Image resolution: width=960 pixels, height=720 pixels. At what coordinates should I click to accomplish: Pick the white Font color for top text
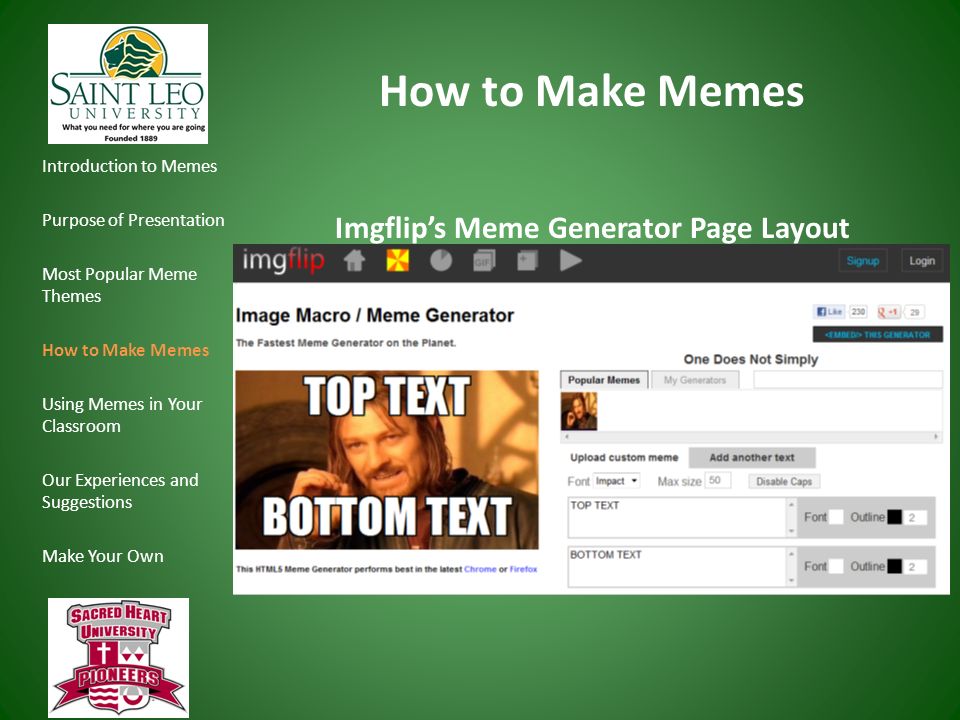pos(836,517)
